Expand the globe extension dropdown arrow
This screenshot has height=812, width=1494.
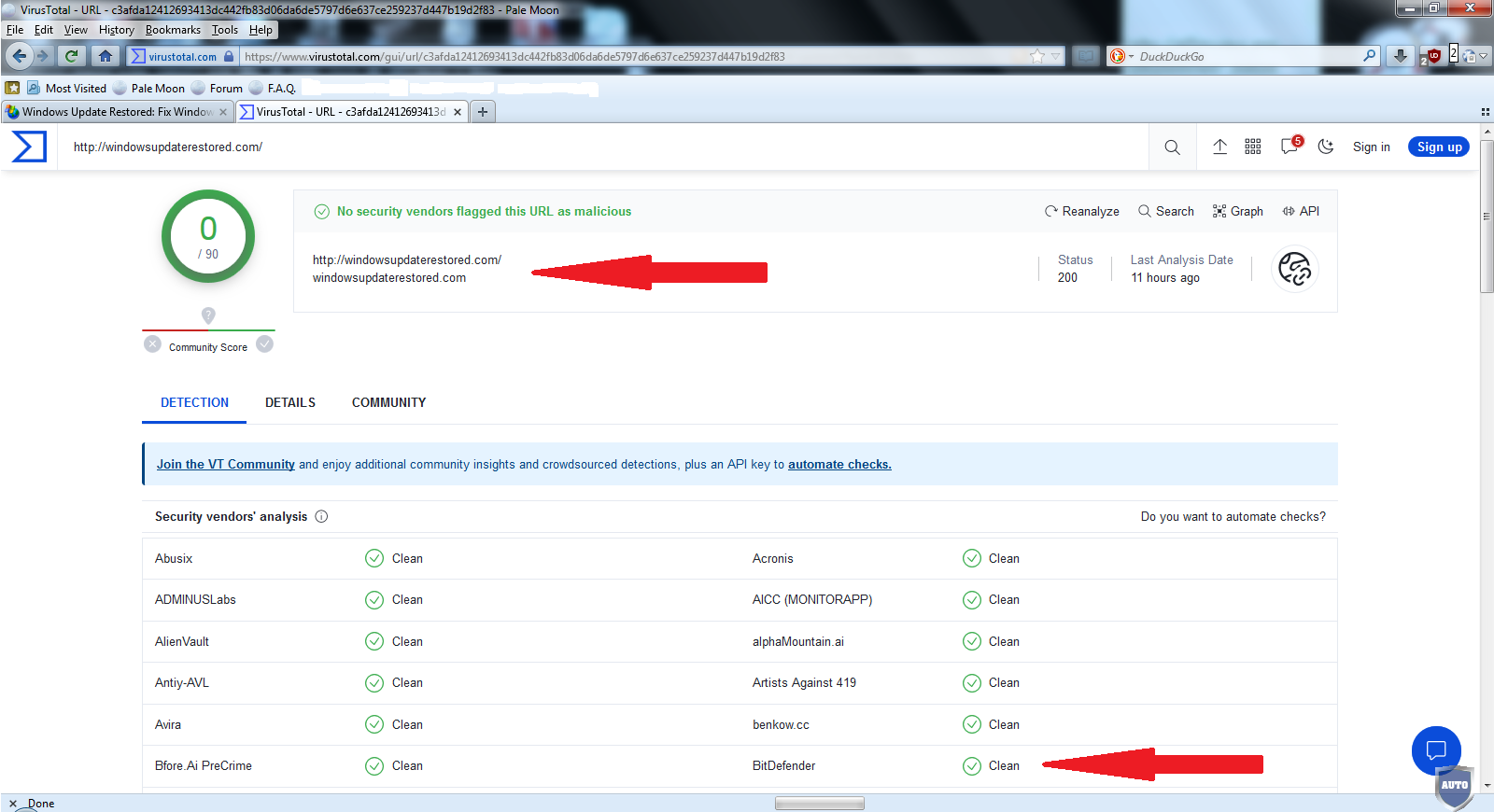pos(1483,57)
